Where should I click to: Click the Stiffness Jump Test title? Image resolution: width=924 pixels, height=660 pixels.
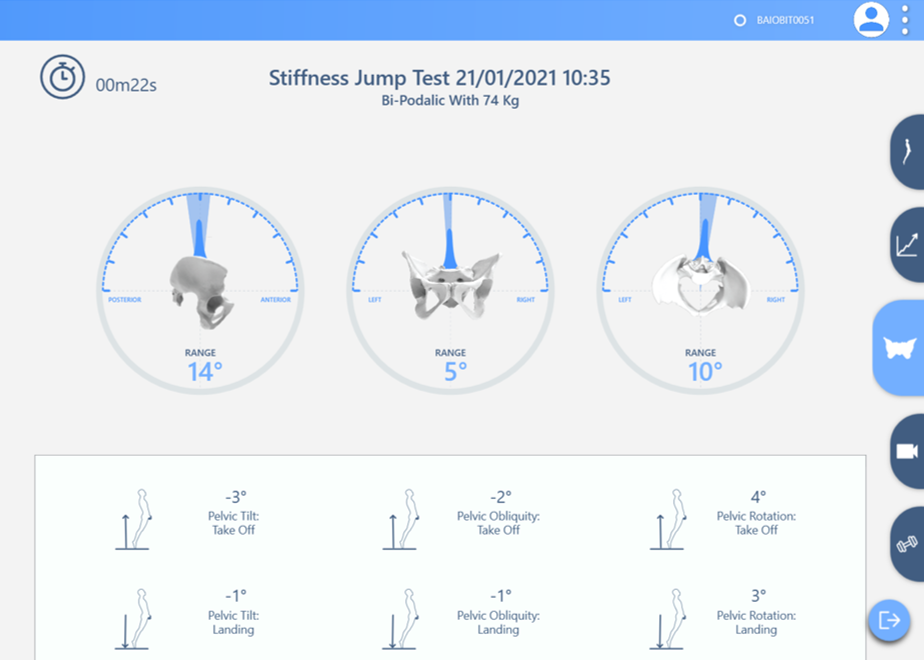click(440, 78)
